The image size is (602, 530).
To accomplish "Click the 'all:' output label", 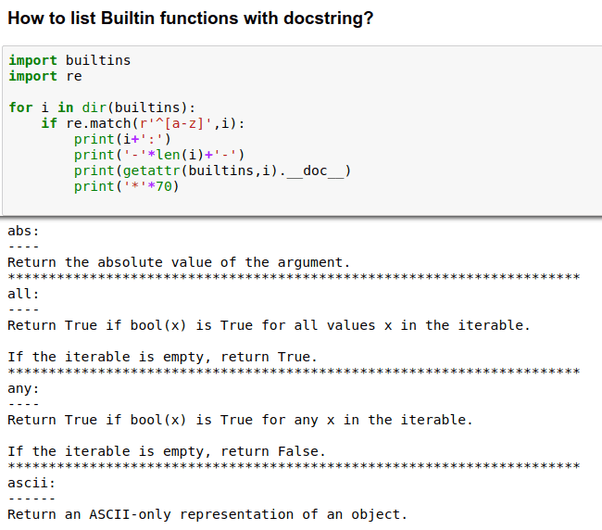I will [23, 294].
